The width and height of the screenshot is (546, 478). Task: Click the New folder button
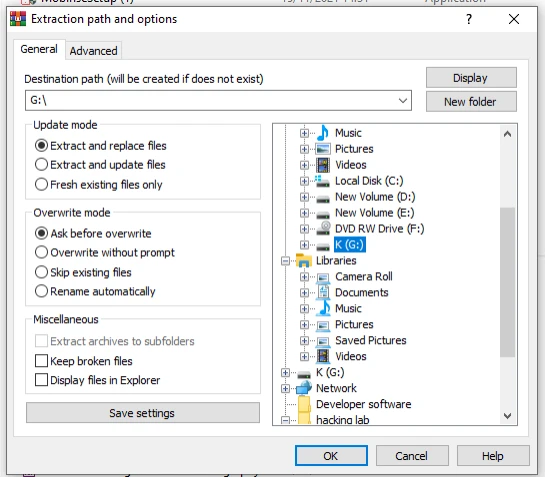click(471, 102)
